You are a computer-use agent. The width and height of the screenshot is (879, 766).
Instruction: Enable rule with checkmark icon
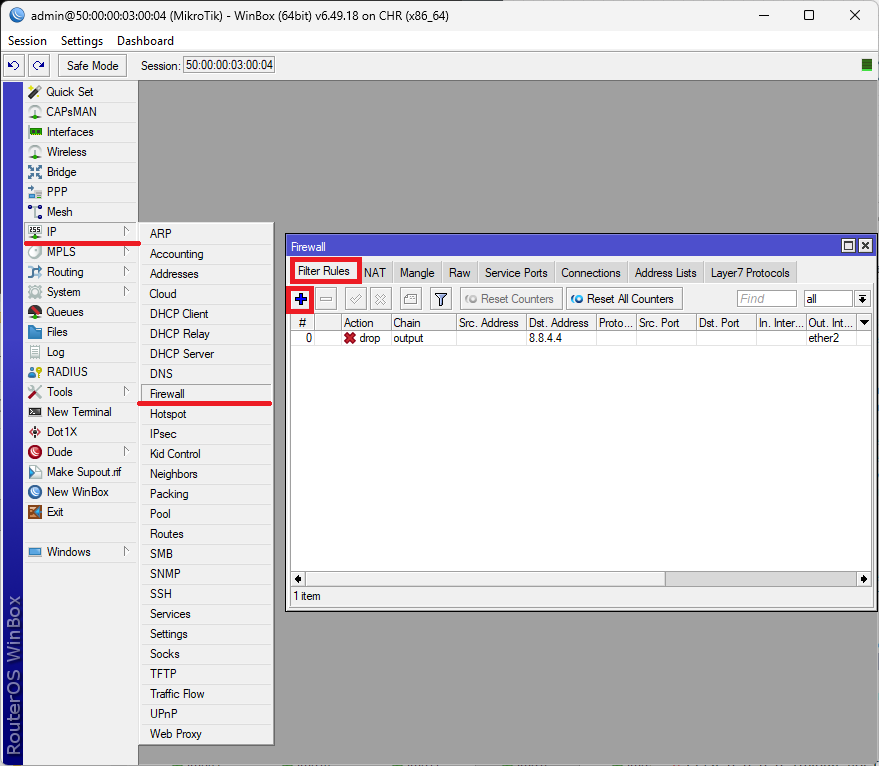click(x=355, y=299)
